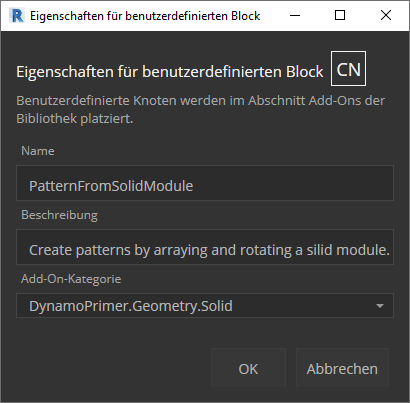Expand the Add-On-Kategorie dropdown arrow
The height and width of the screenshot is (403, 410).
tap(380, 306)
